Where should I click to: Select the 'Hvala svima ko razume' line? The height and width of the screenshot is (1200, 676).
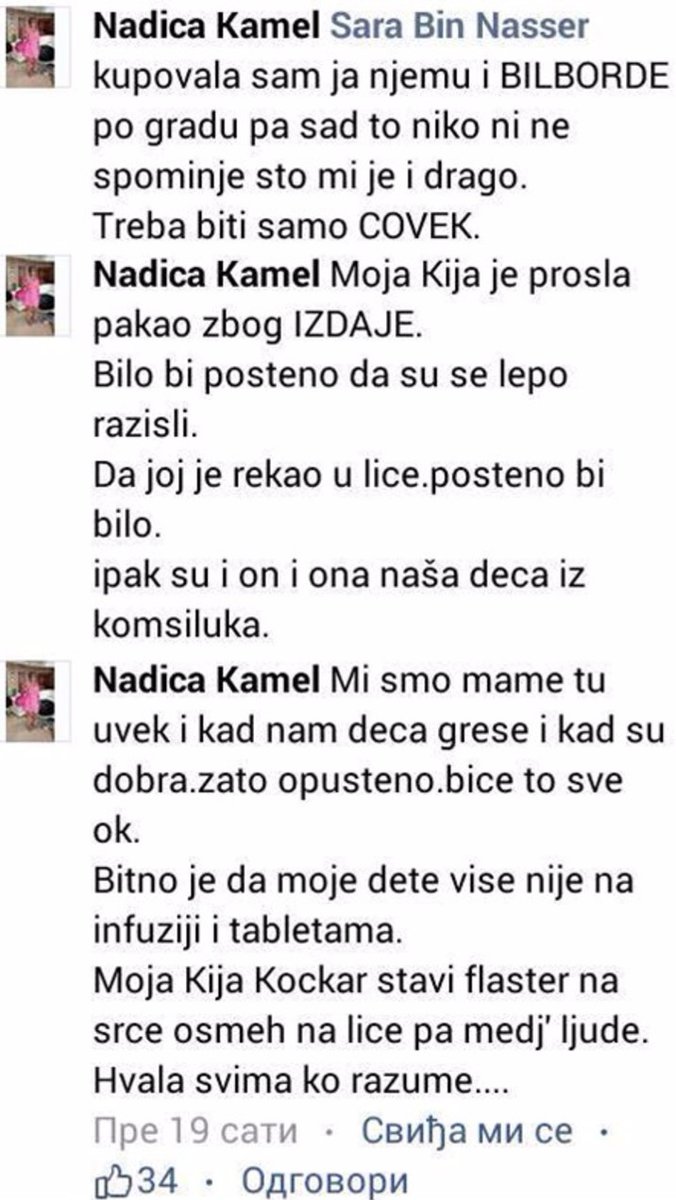(303, 1082)
